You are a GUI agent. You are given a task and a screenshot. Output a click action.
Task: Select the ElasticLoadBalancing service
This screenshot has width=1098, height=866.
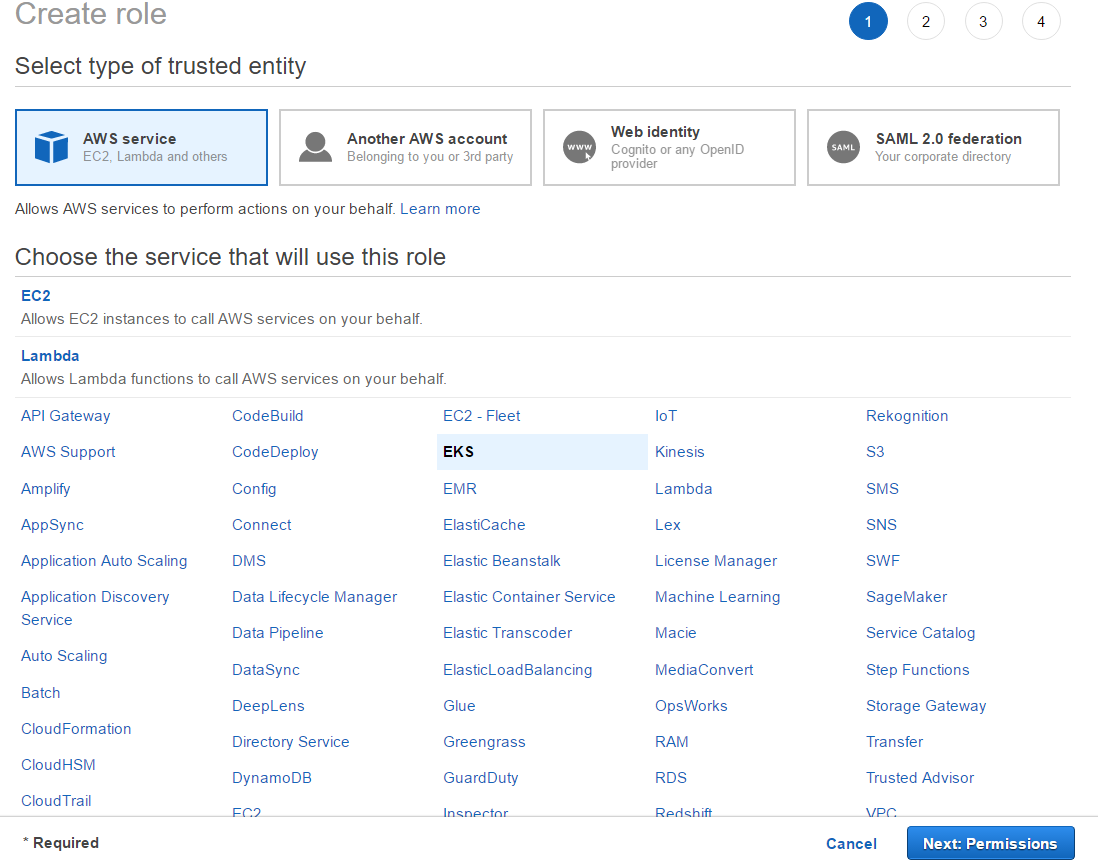coord(517,670)
